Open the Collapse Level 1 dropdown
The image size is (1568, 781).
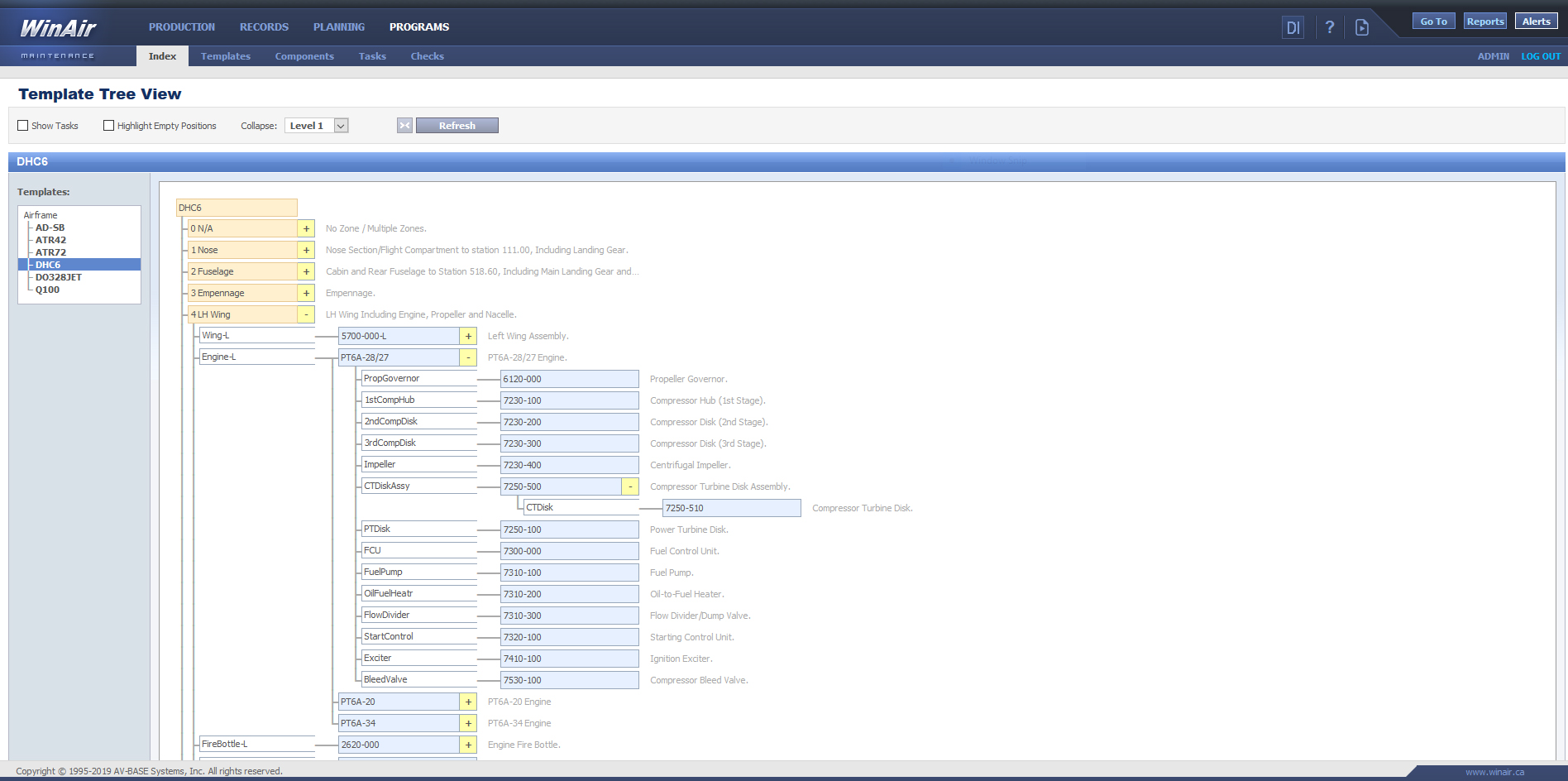coord(317,126)
